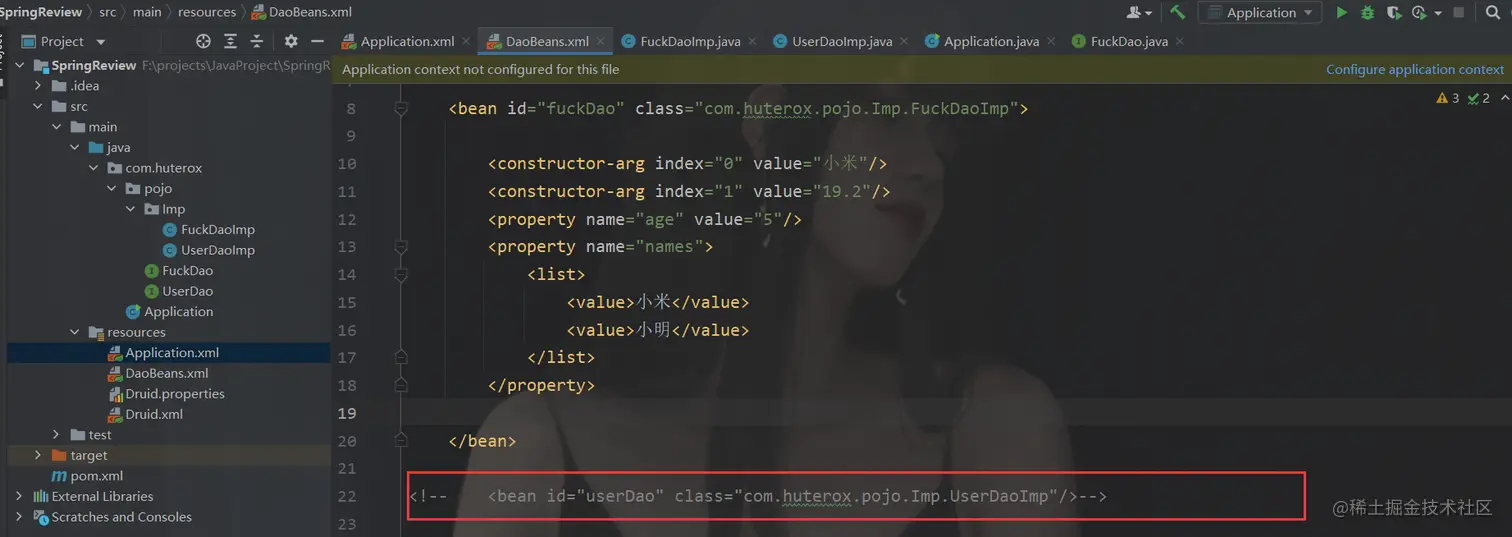This screenshot has height=537, width=1512.
Task: Close the FuckDao.java tab
Action: coord(1179,42)
